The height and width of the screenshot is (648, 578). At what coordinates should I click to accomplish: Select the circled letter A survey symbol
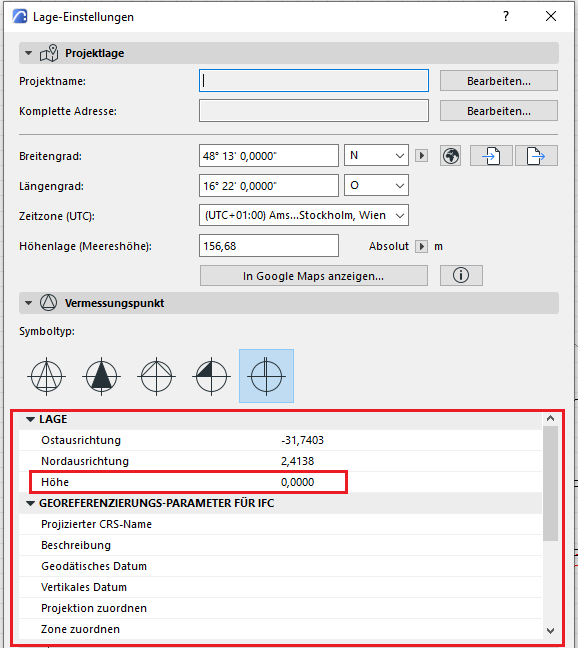pyautogui.click(x=47, y=376)
